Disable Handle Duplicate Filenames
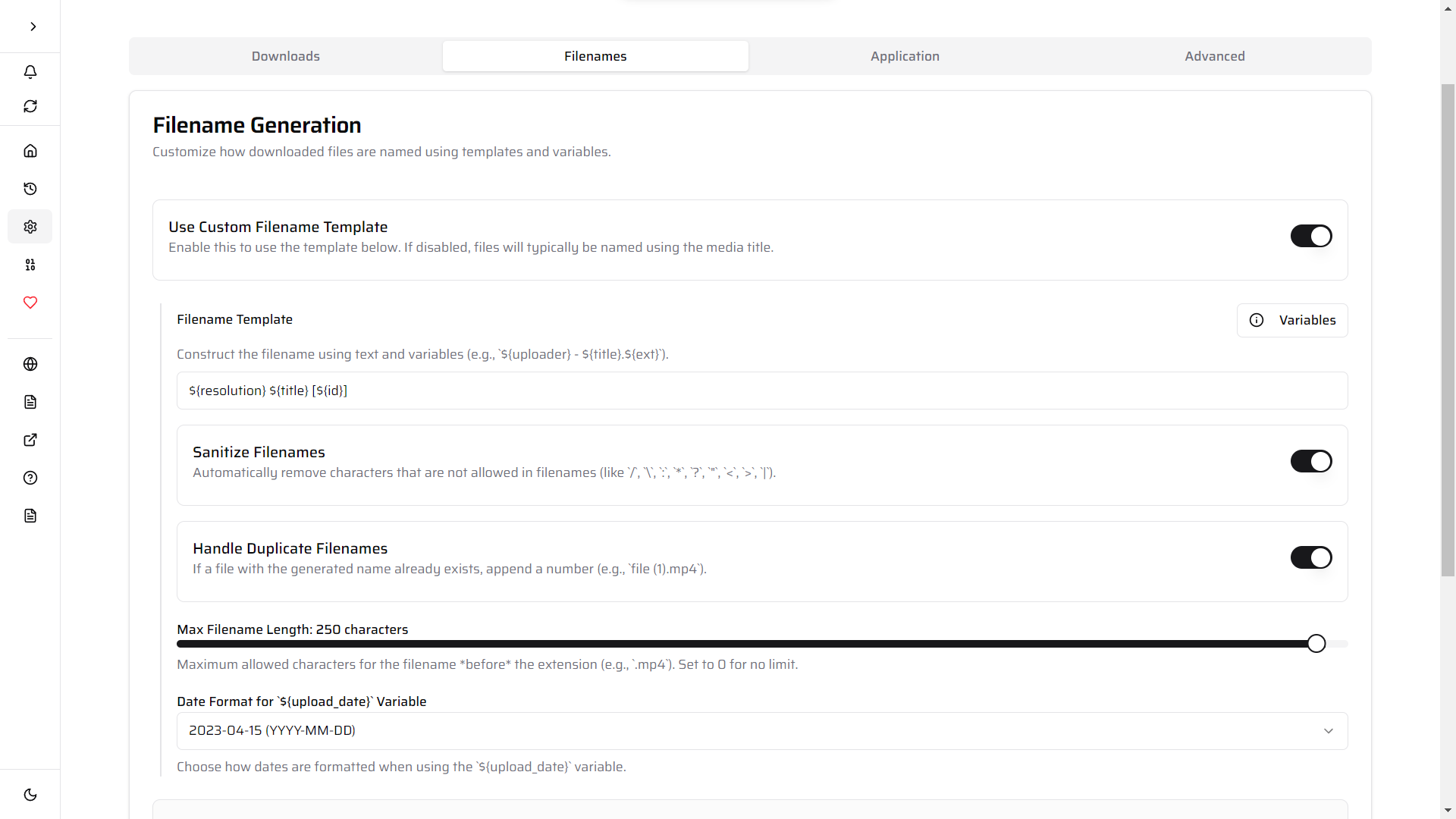This screenshot has width=1456, height=819. point(1310,557)
